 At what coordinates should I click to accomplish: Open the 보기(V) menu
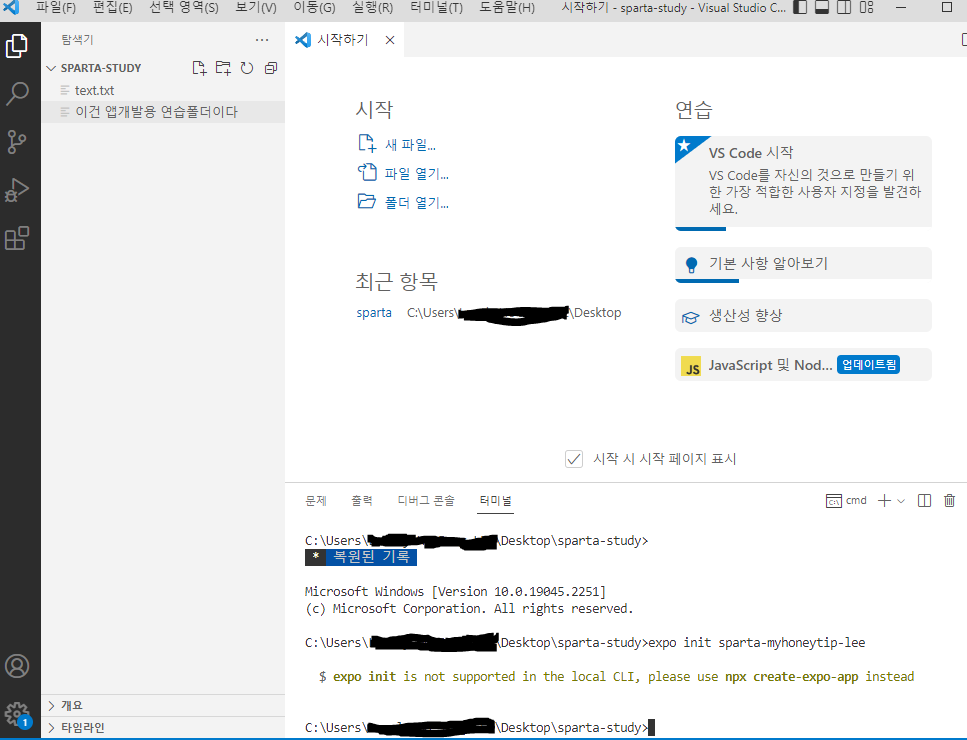pos(256,7)
